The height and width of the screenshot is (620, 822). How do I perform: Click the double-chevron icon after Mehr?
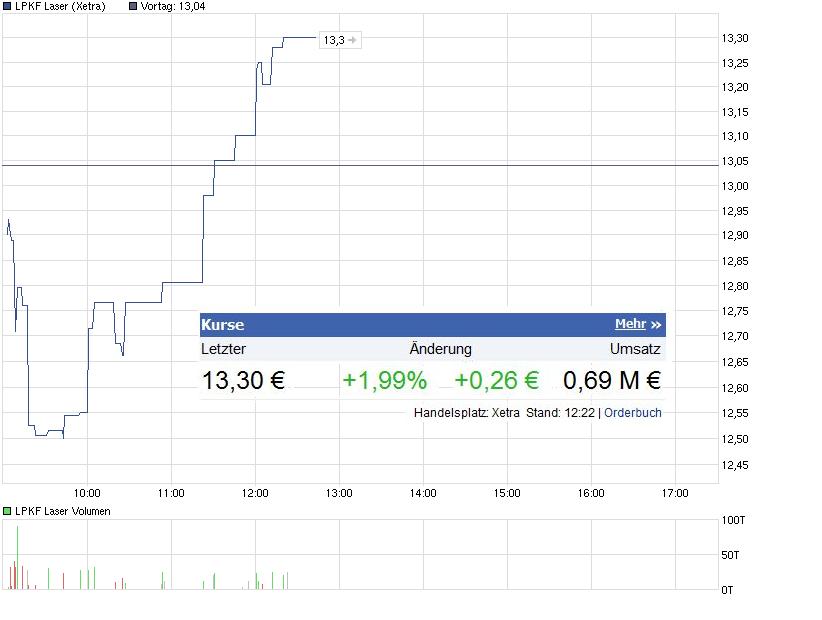point(653,325)
